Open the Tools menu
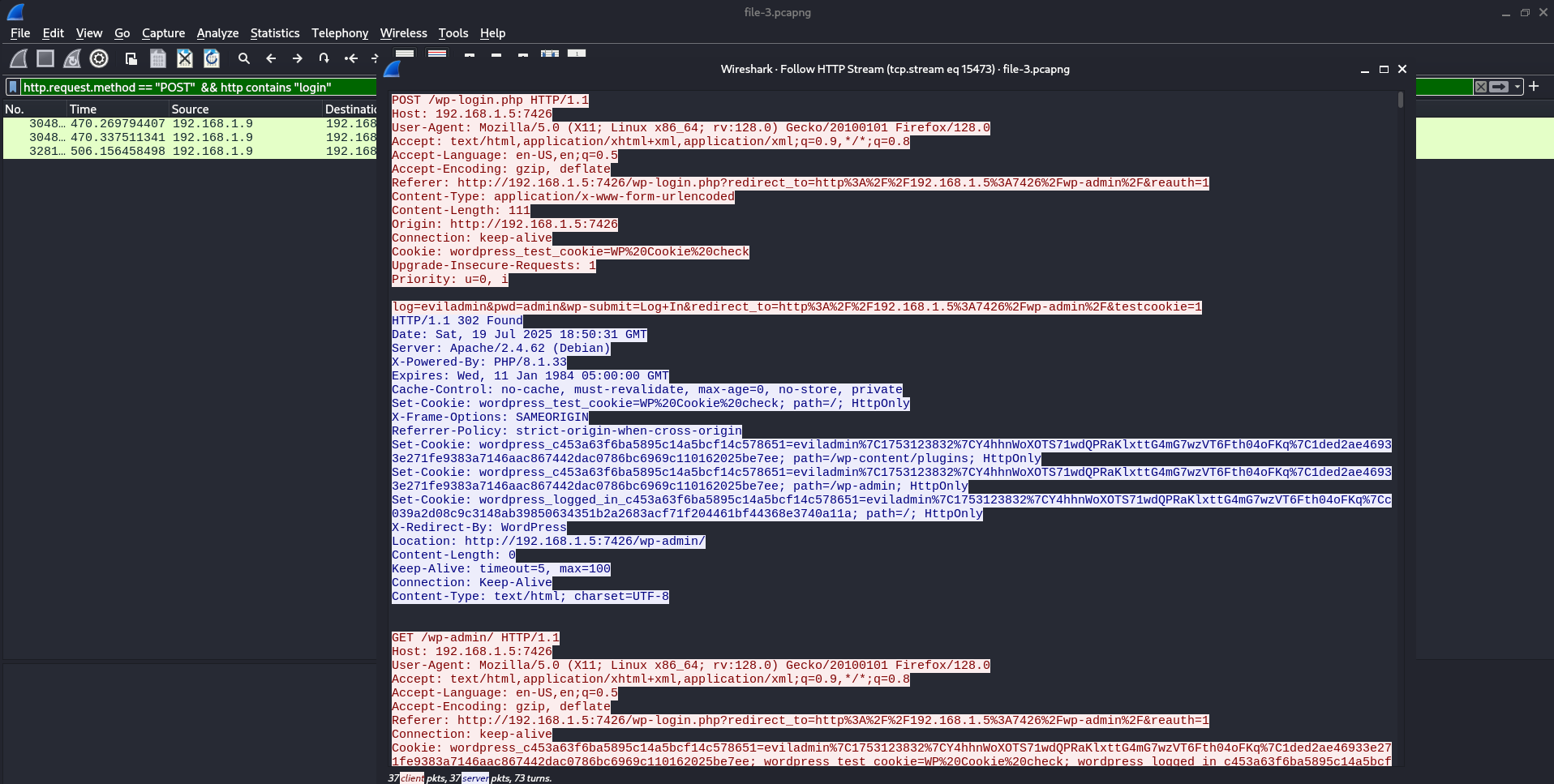Viewport: 1554px width, 784px height. [453, 33]
